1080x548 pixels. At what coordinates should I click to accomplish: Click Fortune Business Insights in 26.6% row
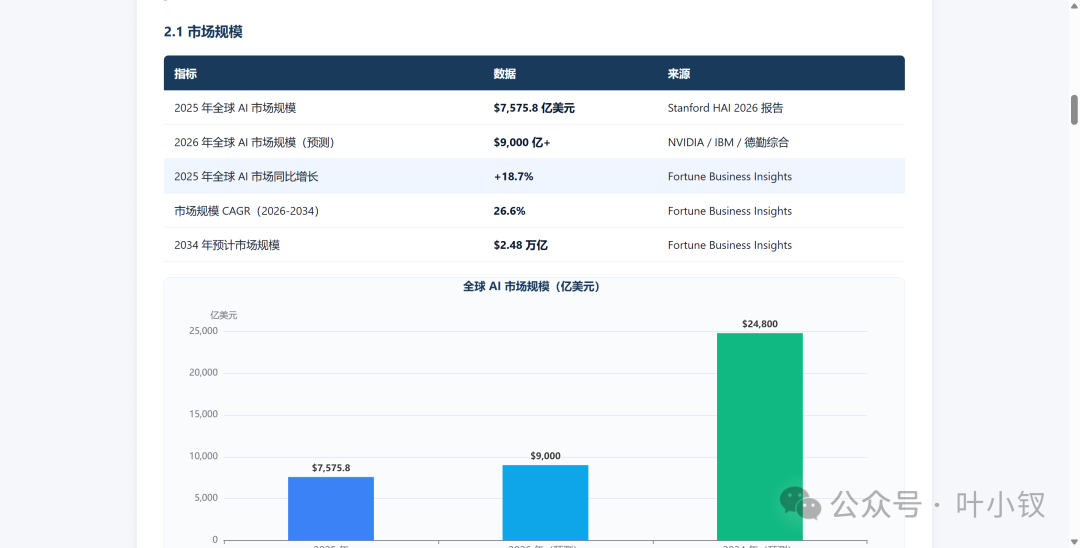tap(730, 211)
